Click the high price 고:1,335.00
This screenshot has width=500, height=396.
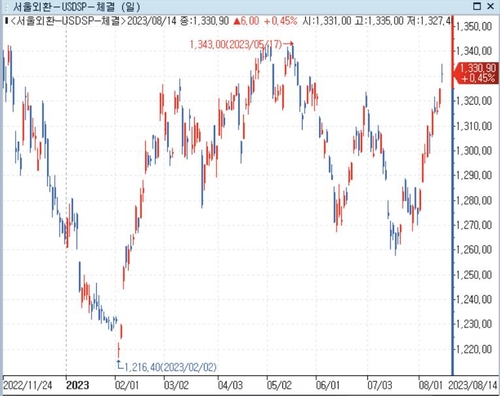click(379, 21)
